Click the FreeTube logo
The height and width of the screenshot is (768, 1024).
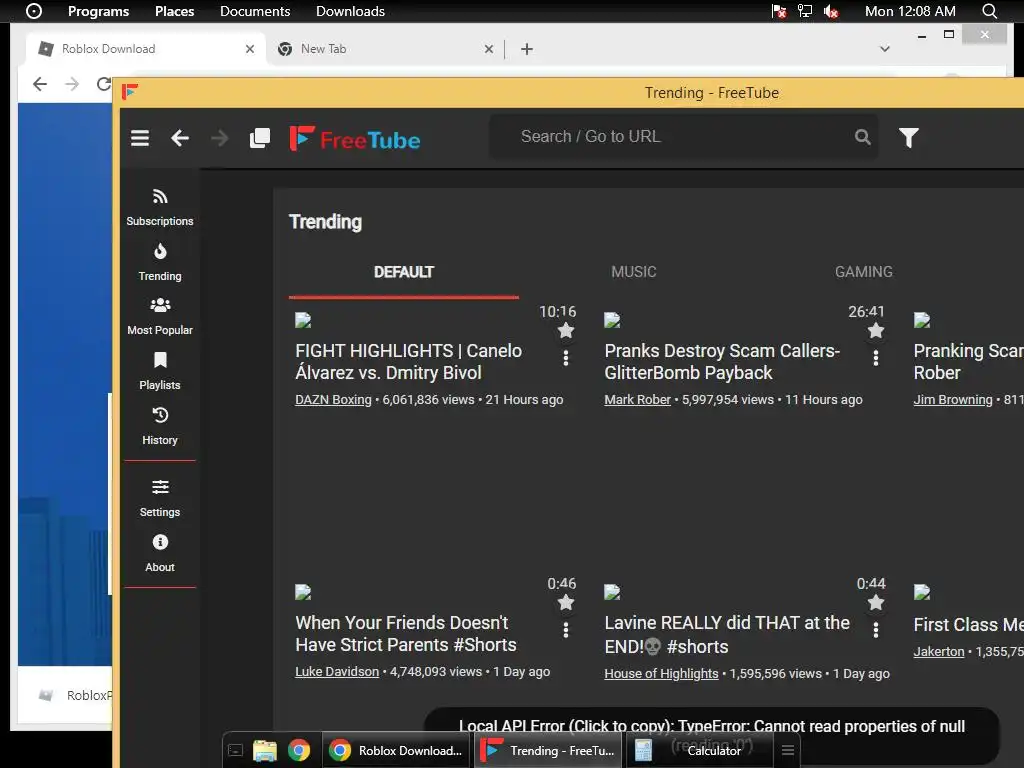(x=355, y=138)
